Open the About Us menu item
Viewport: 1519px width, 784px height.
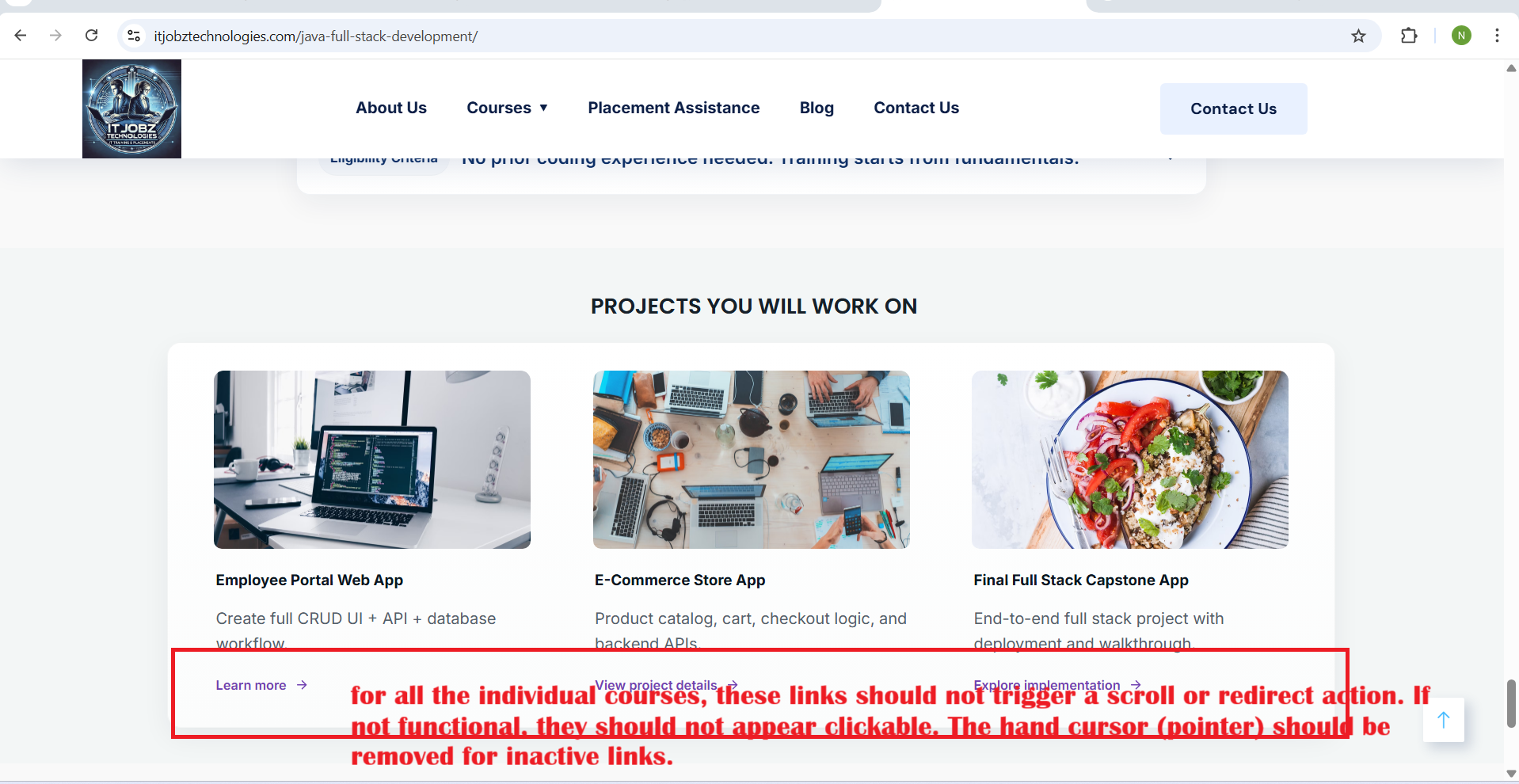coord(391,108)
